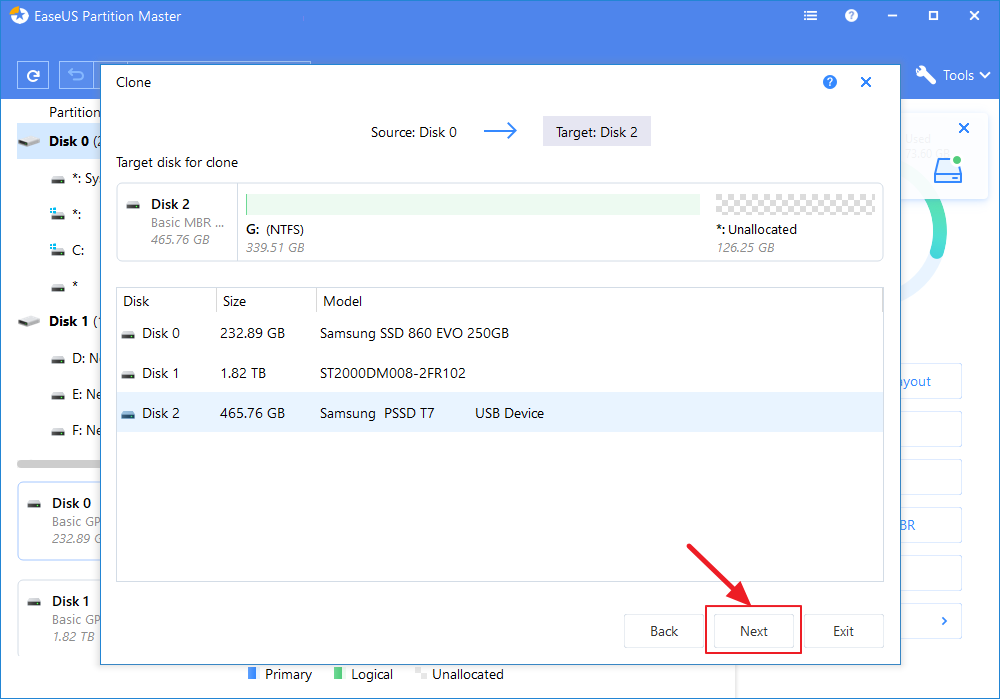Click the Primary color swatch in legend
The height and width of the screenshot is (699, 1000).
coord(252,673)
